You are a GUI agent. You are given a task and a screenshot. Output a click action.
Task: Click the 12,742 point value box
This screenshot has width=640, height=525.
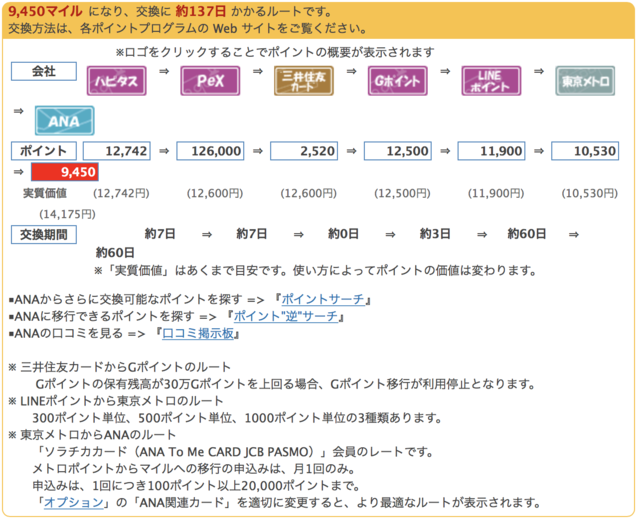coord(117,151)
